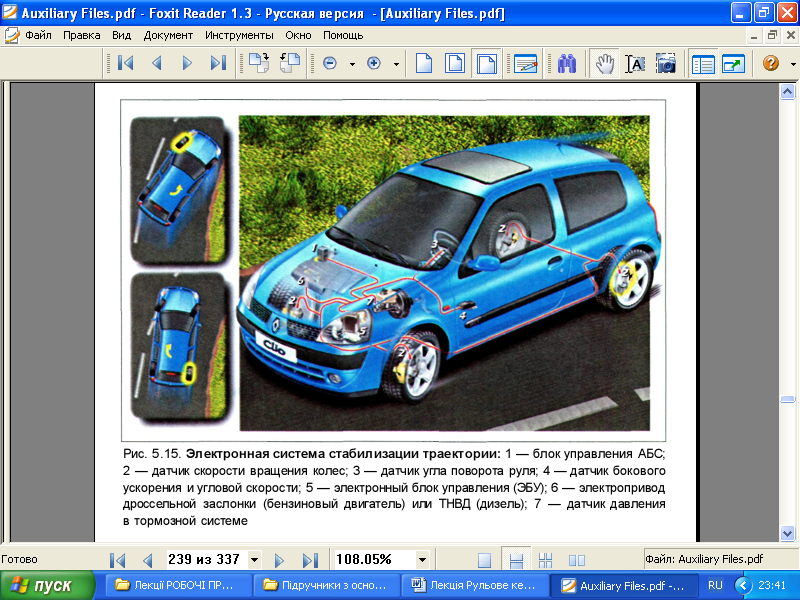Open the Вид menu
800x600 pixels.
point(121,35)
